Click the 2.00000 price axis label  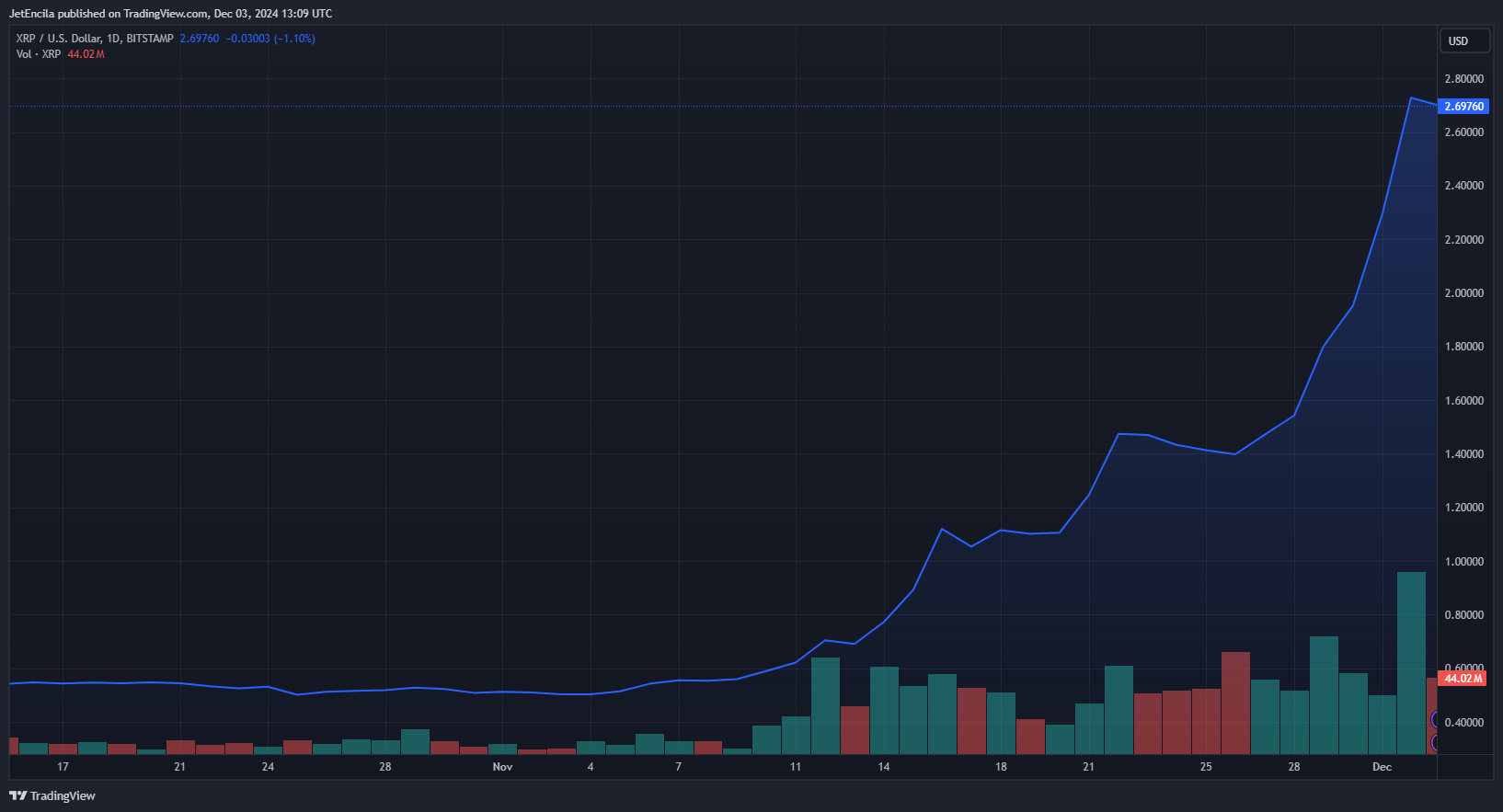[x=1464, y=293]
